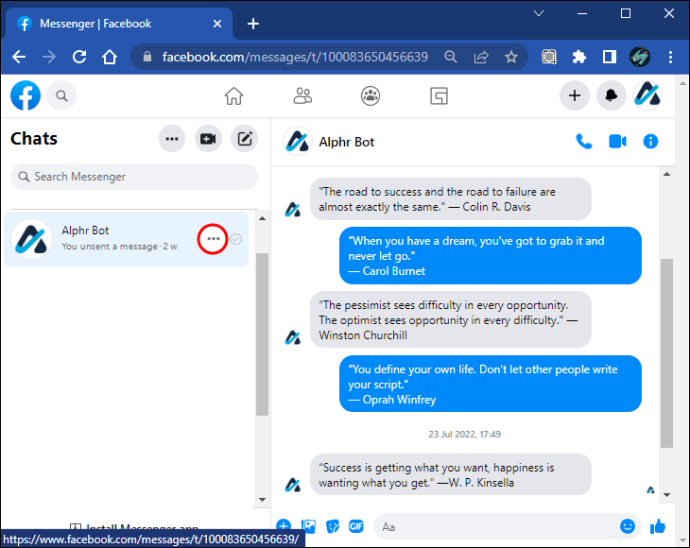The image size is (690, 548).
Task: Click the Winston Churchill quote message
Action: click(x=451, y=320)
